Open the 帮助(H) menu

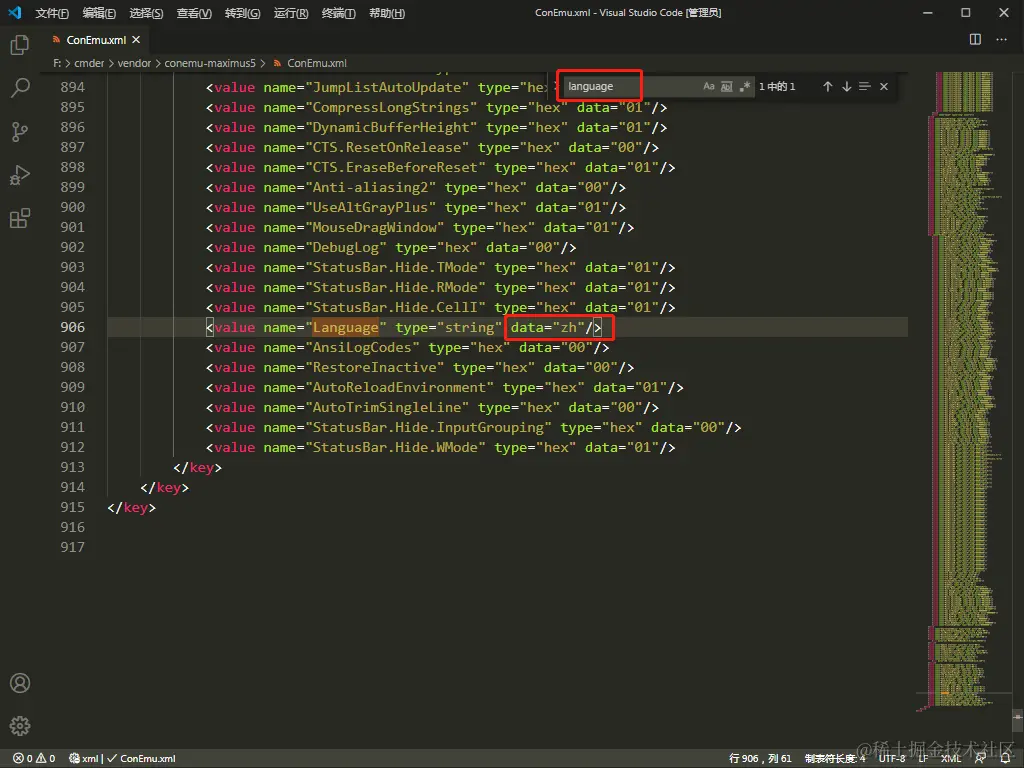387,13
